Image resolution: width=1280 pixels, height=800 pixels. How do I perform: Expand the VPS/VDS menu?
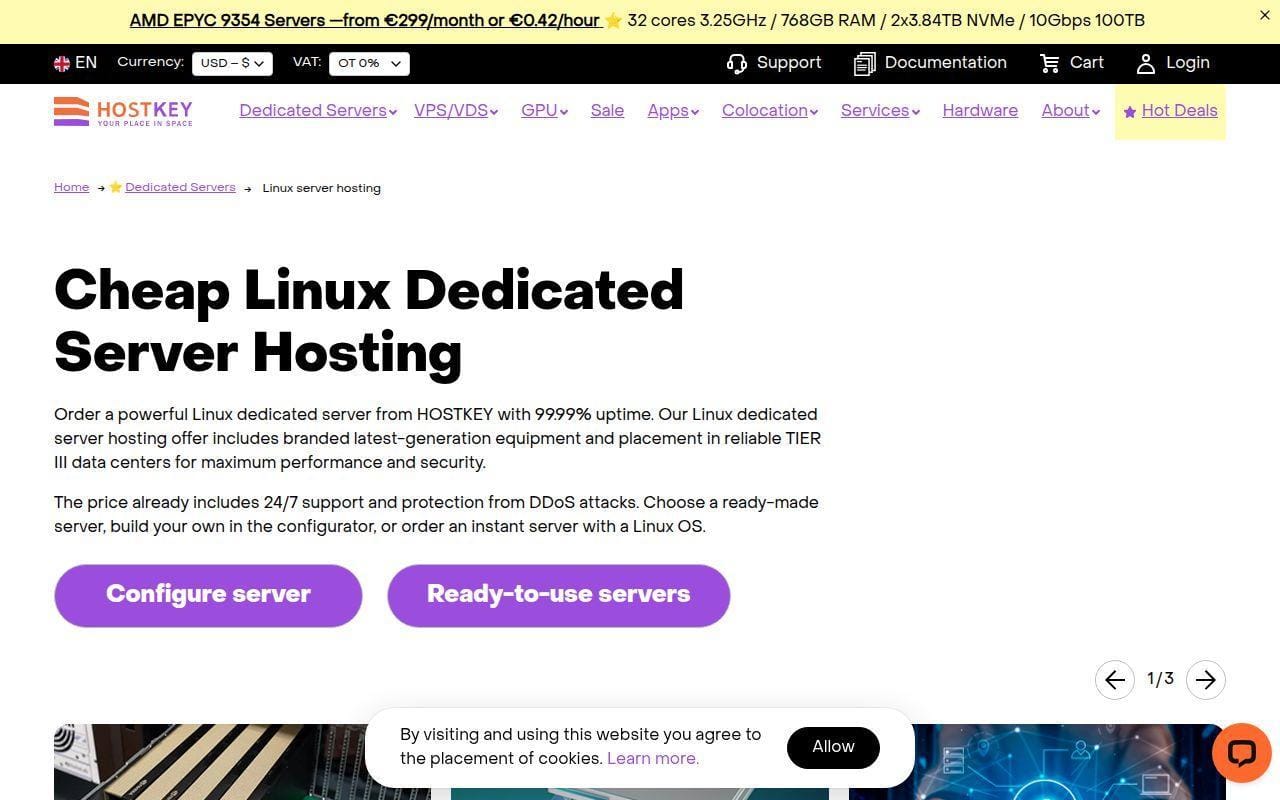pyautogui.click(x=456, y=111)
